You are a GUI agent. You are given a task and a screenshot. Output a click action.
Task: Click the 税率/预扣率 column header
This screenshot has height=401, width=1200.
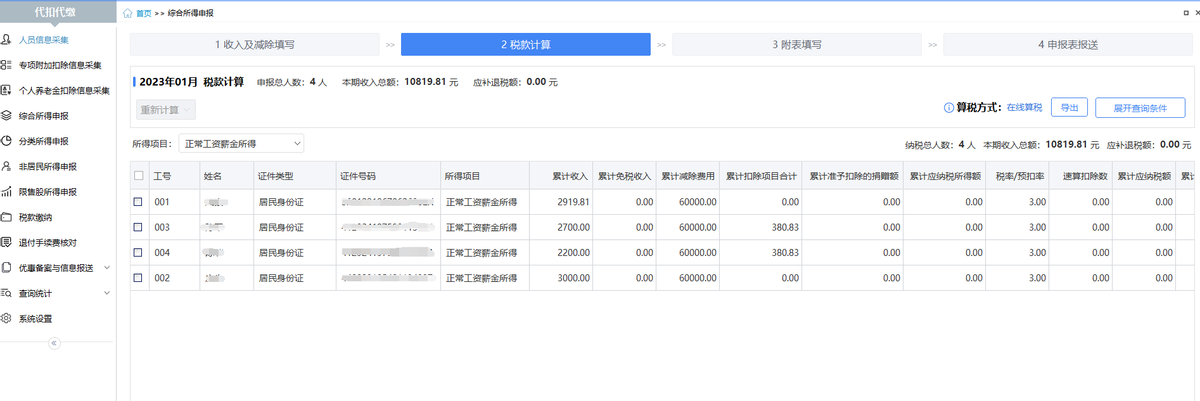click(x=1019, y=176)
